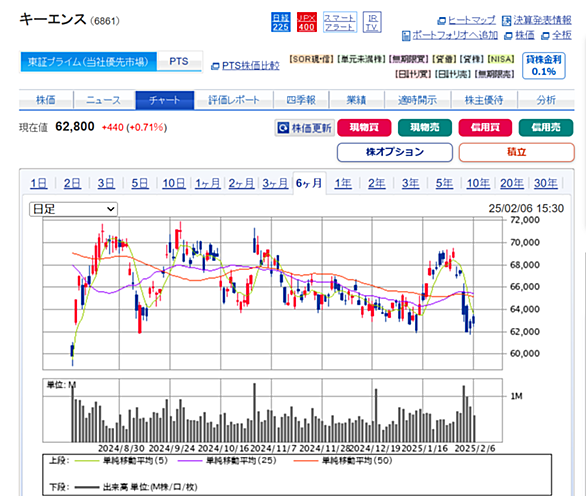Open the 決算発表情報 link

tap(537, 20)
